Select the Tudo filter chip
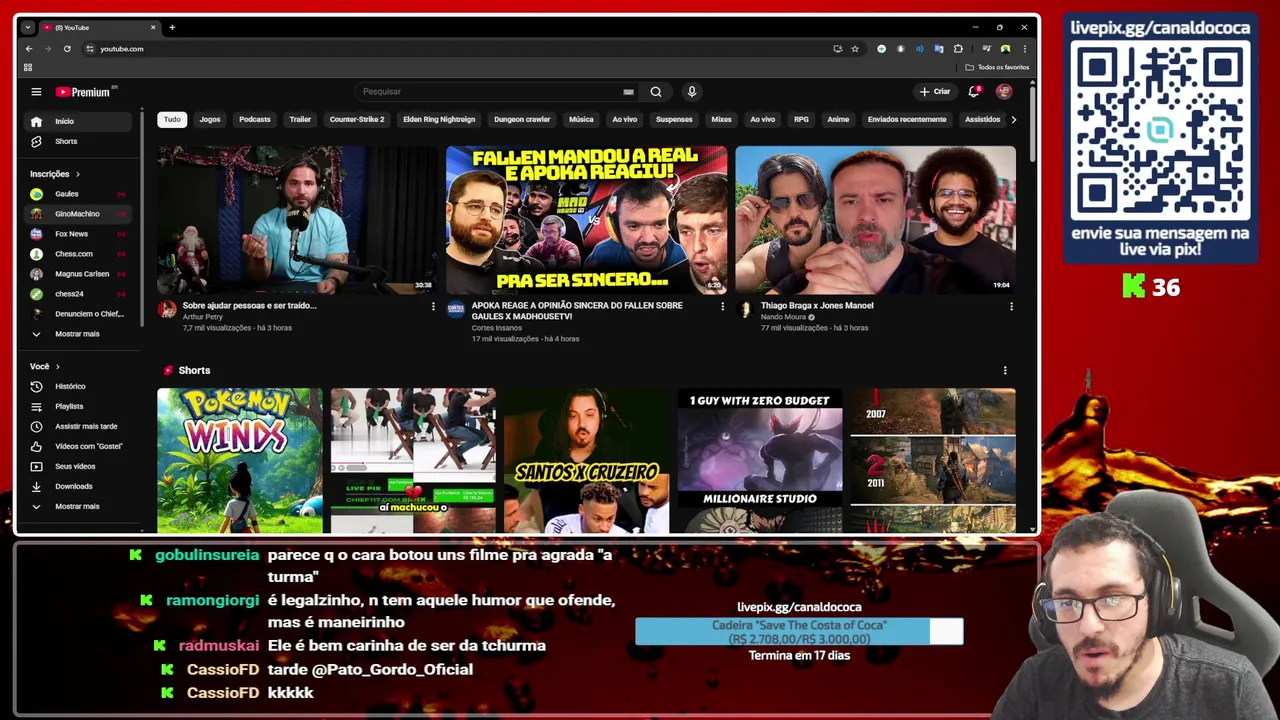 point(172,119)
